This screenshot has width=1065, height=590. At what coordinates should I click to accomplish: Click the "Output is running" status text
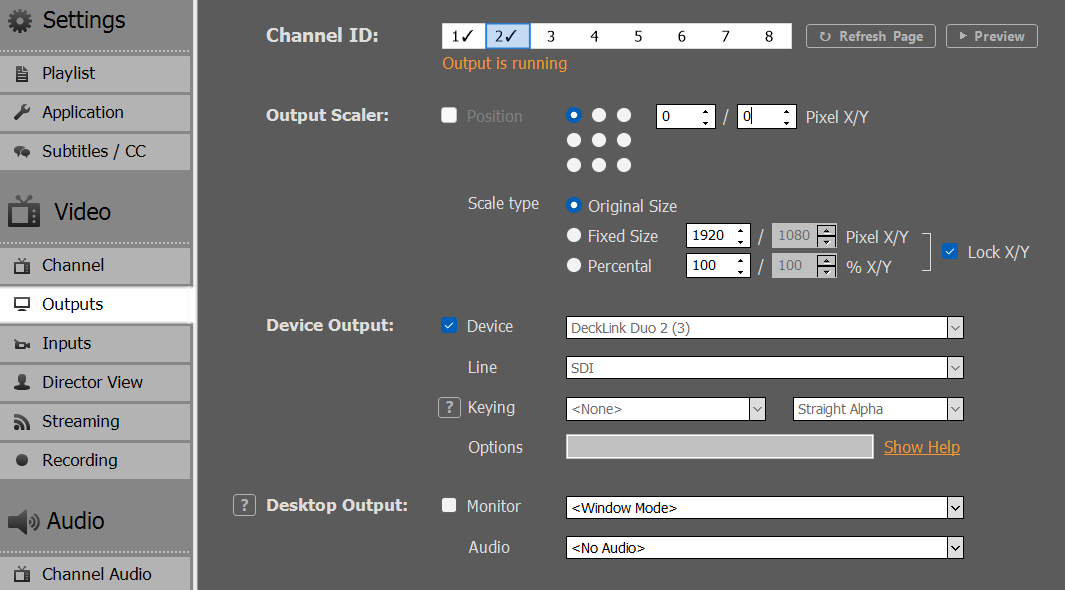point(505,63)
